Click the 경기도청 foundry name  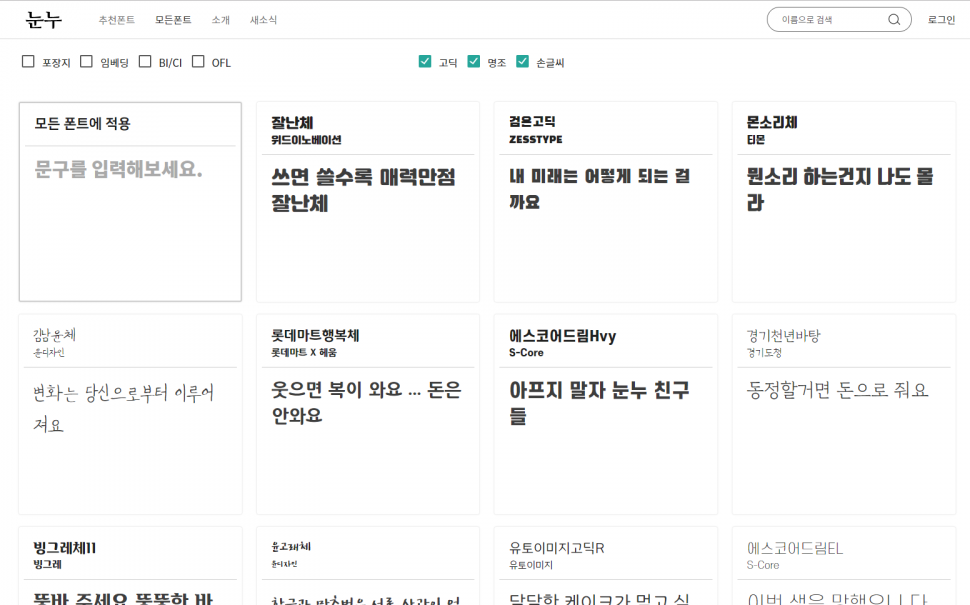point(764,353)
